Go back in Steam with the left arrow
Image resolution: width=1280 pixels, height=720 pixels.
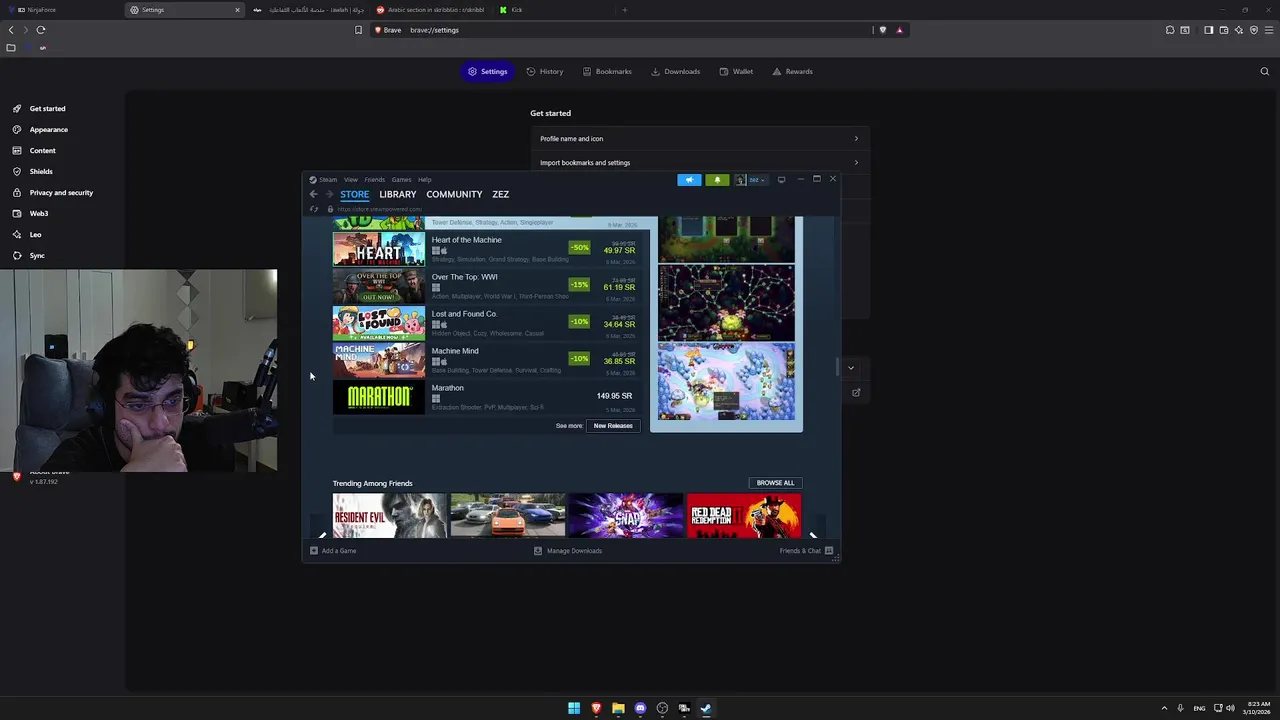click(x=313, y=194)
